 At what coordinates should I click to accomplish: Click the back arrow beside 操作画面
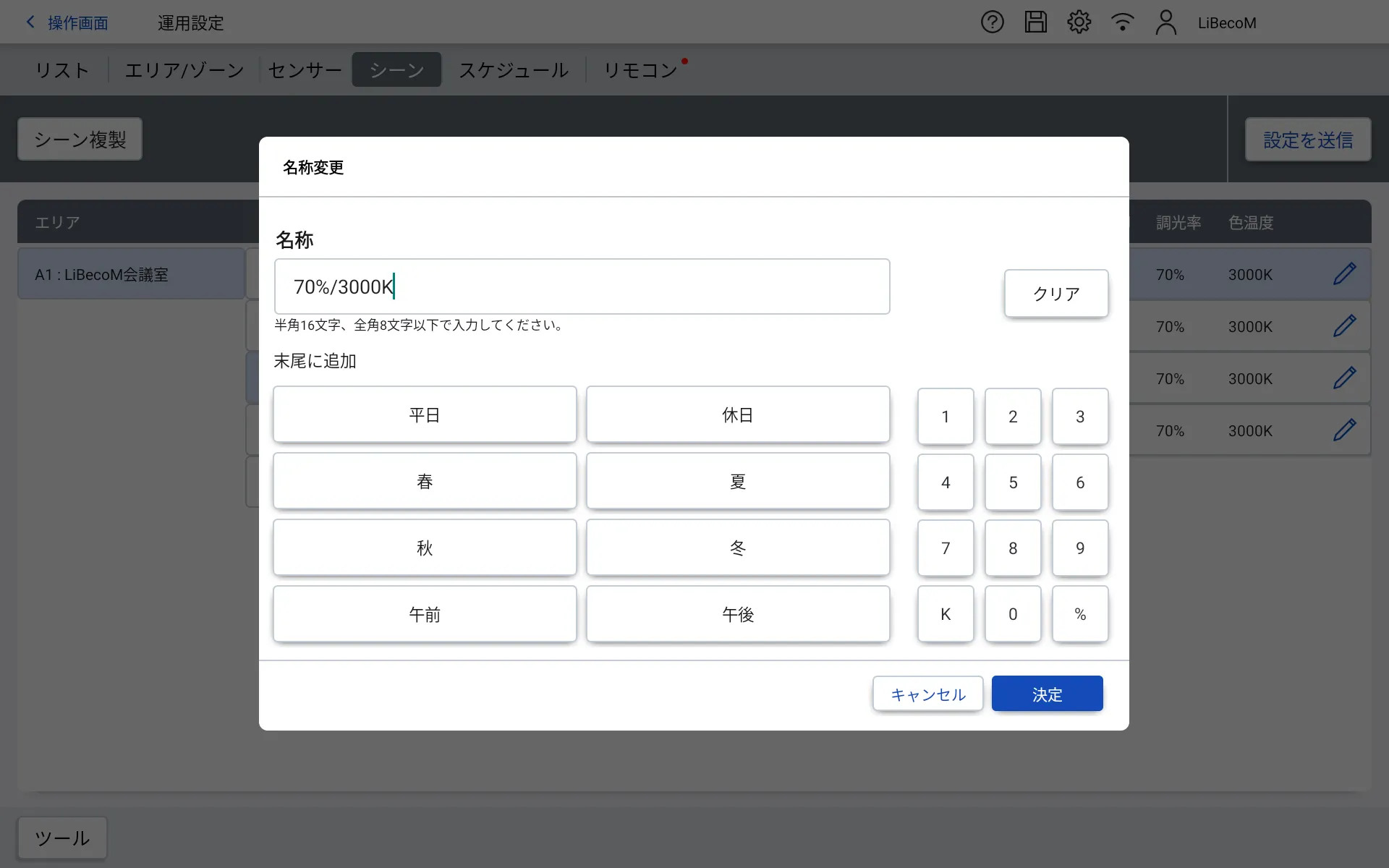coord(30,22)
